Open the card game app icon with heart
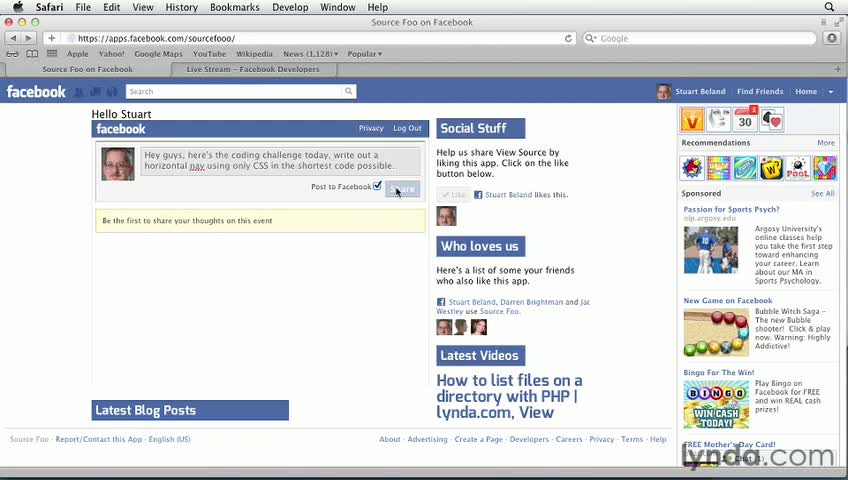 772,119
